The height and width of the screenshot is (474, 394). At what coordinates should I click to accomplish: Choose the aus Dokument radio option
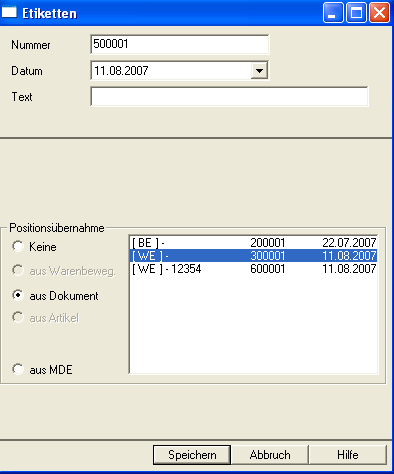coord(18,295)
